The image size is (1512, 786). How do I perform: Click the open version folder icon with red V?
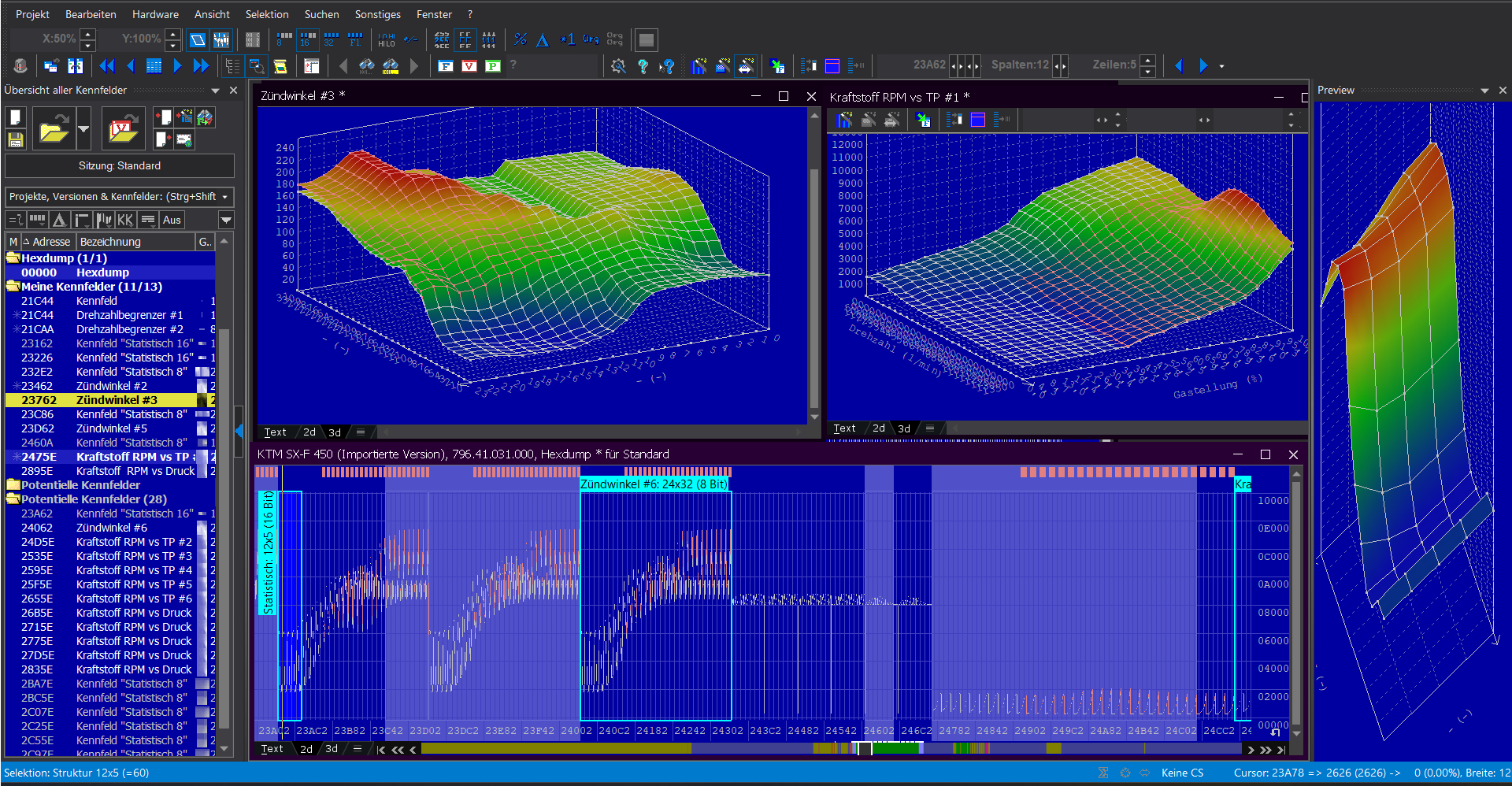[122, 128]
